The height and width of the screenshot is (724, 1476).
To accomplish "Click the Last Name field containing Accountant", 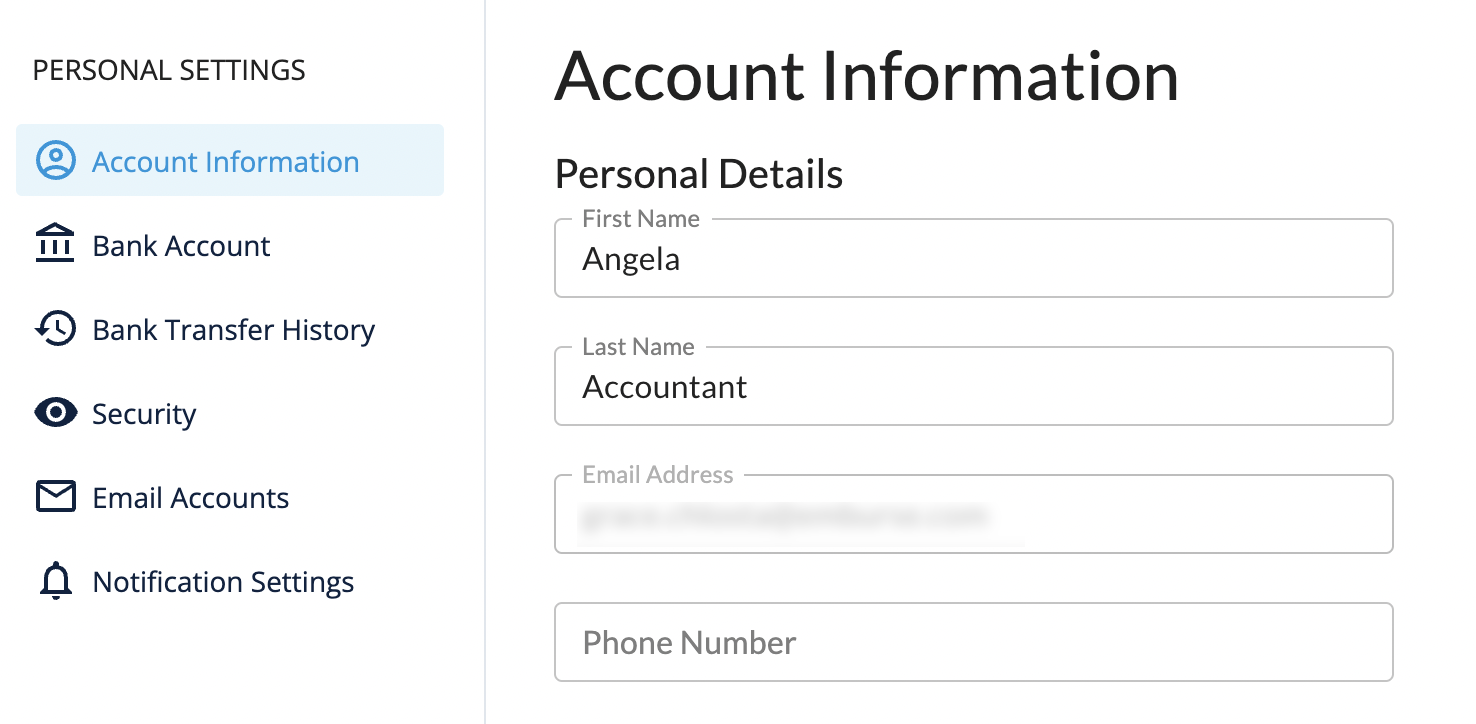I will click(973, 388).
